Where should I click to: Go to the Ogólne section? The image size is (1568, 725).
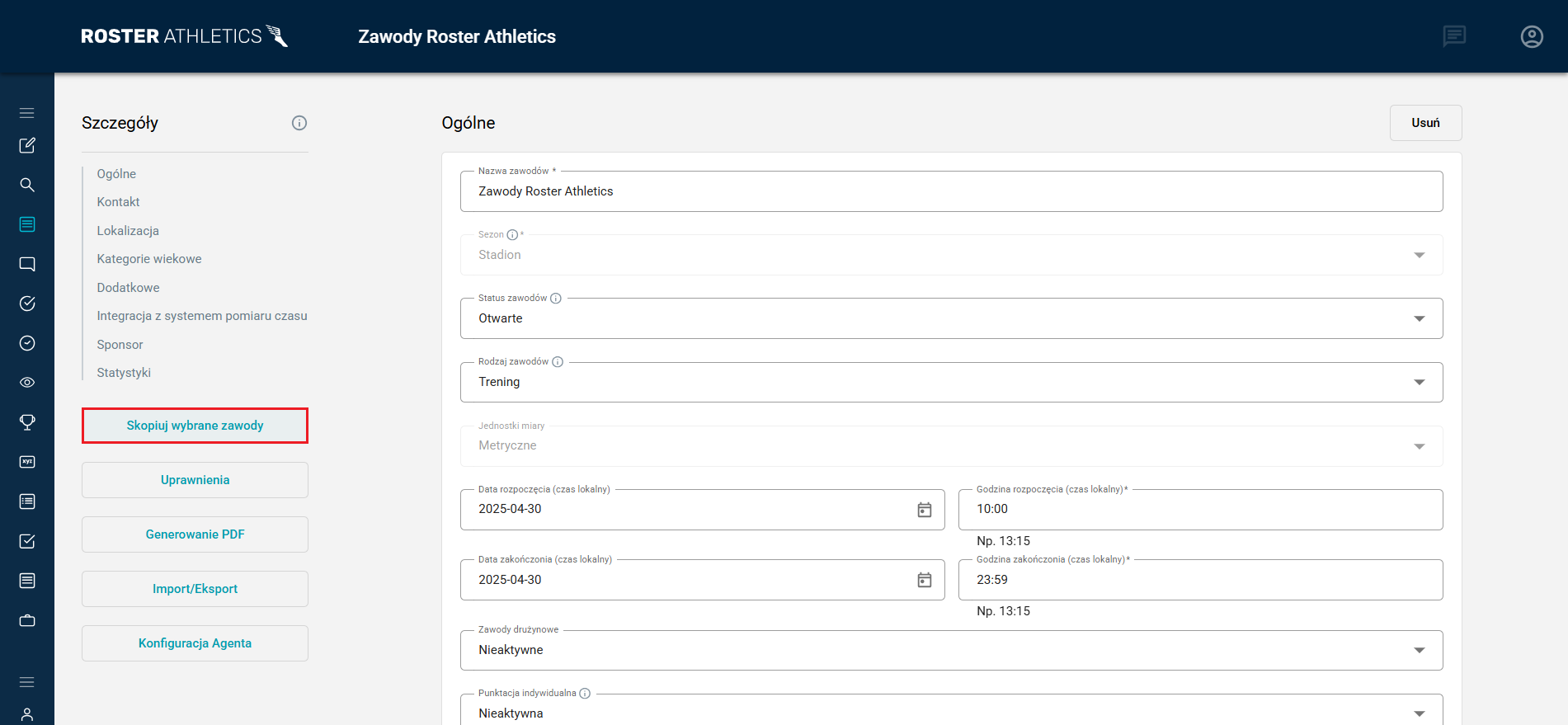116,174
